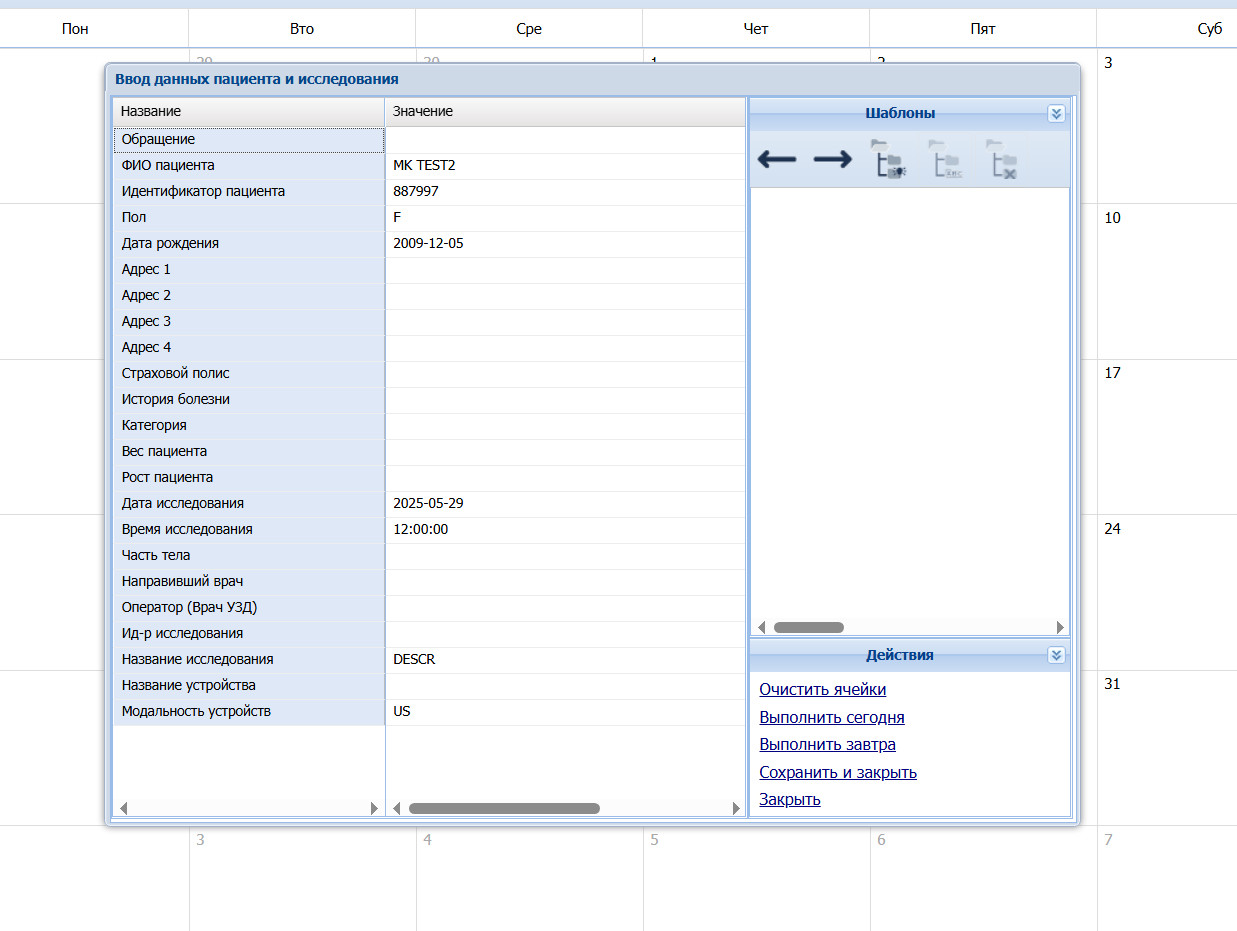This screenshot has height=931, width=1237.
Task: Click the rename template folder icon
Action: [x=947, y=159]
